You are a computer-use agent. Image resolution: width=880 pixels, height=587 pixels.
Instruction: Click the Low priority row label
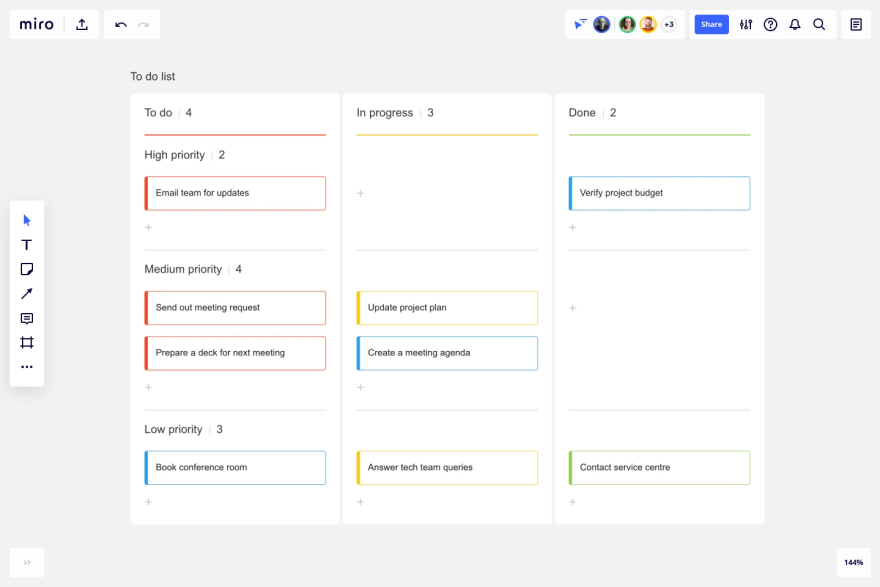(173, 429)
